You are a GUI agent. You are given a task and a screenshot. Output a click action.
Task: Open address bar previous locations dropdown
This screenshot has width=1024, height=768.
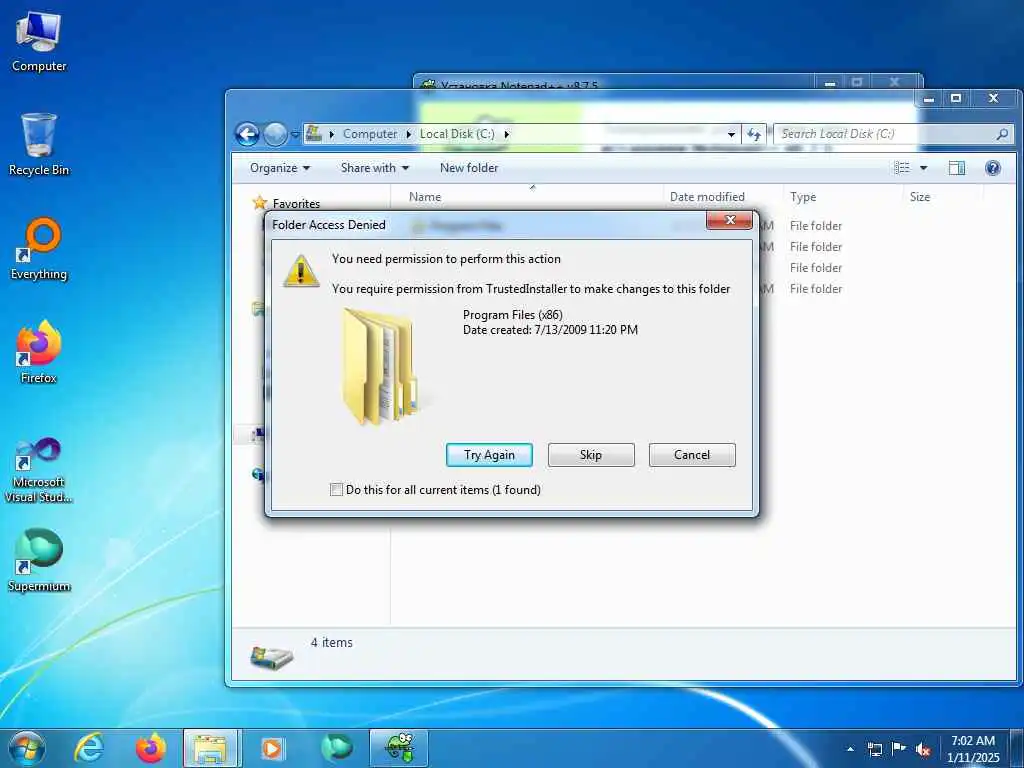(x=731, y=135)
